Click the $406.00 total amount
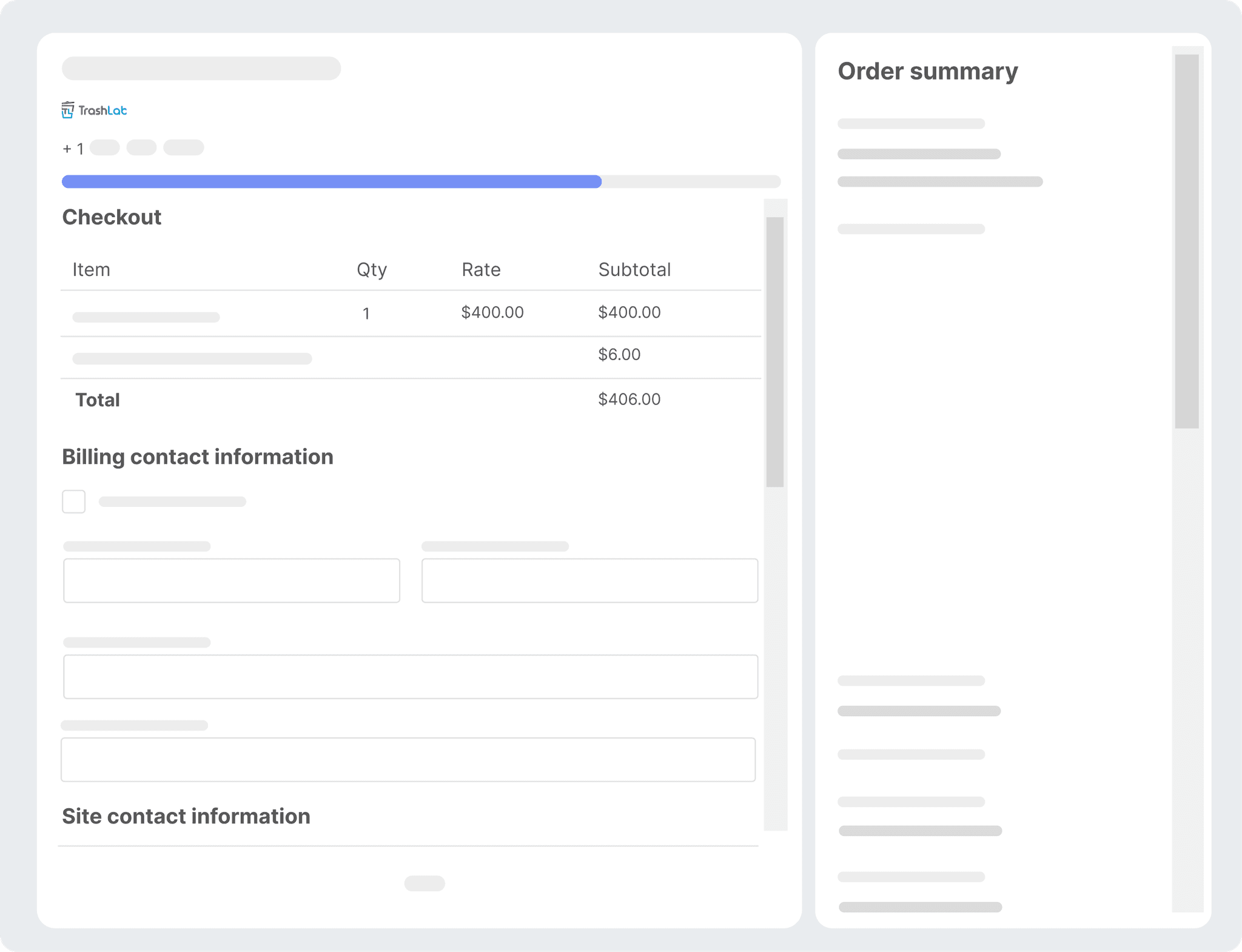1242x952 pixels. point(629,399)
